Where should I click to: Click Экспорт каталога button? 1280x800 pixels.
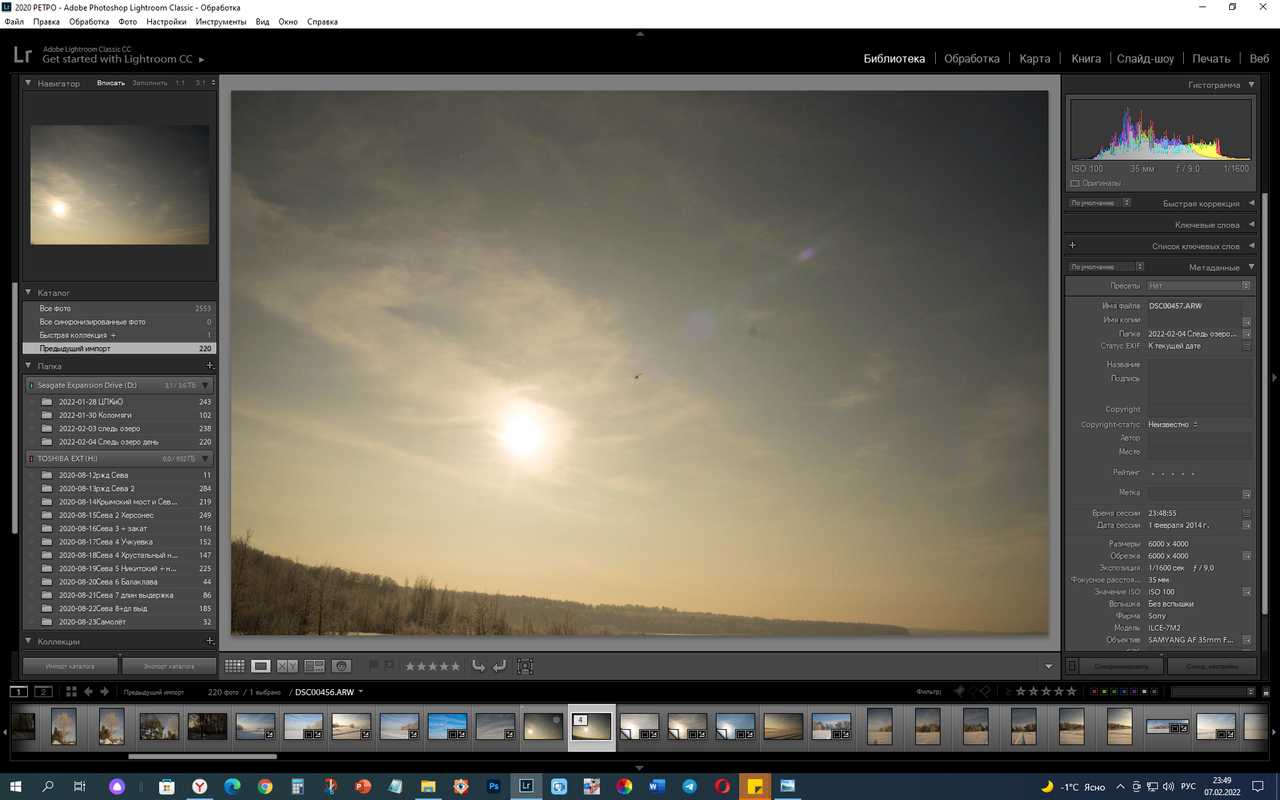[x=168, y=666]
